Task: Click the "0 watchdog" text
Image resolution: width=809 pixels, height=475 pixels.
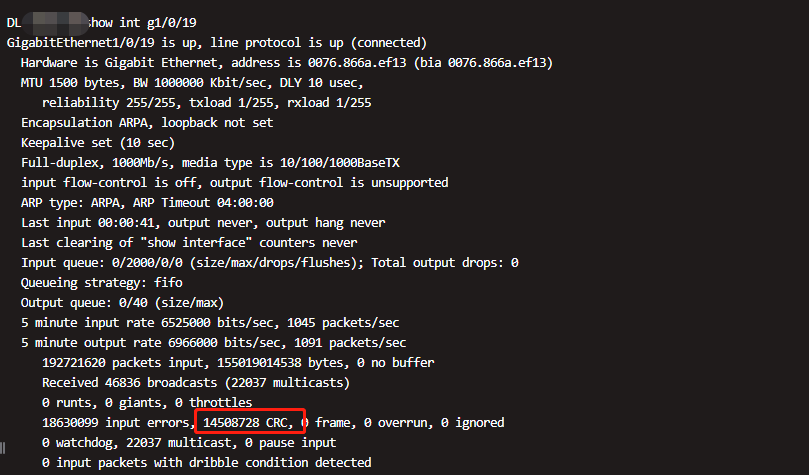Action: click(81, 443)
